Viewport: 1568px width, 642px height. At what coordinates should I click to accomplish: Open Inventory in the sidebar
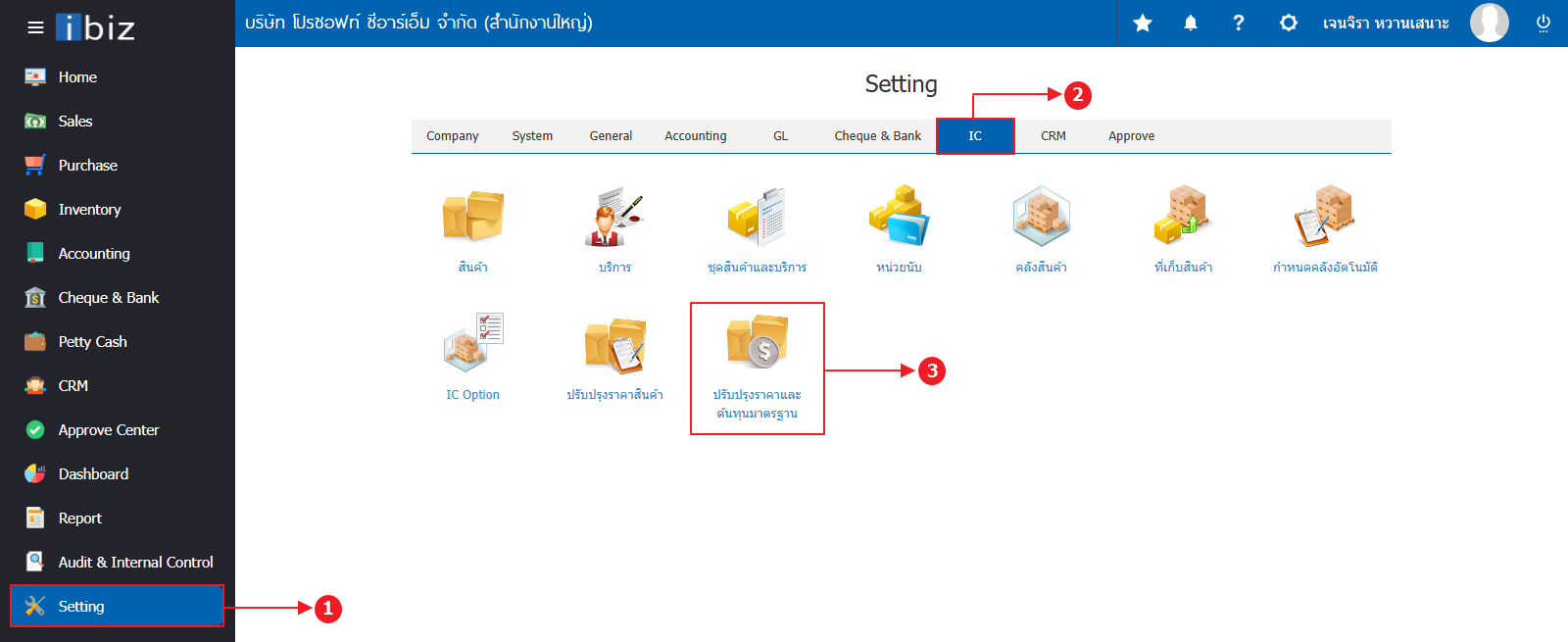tap(89, 210)
